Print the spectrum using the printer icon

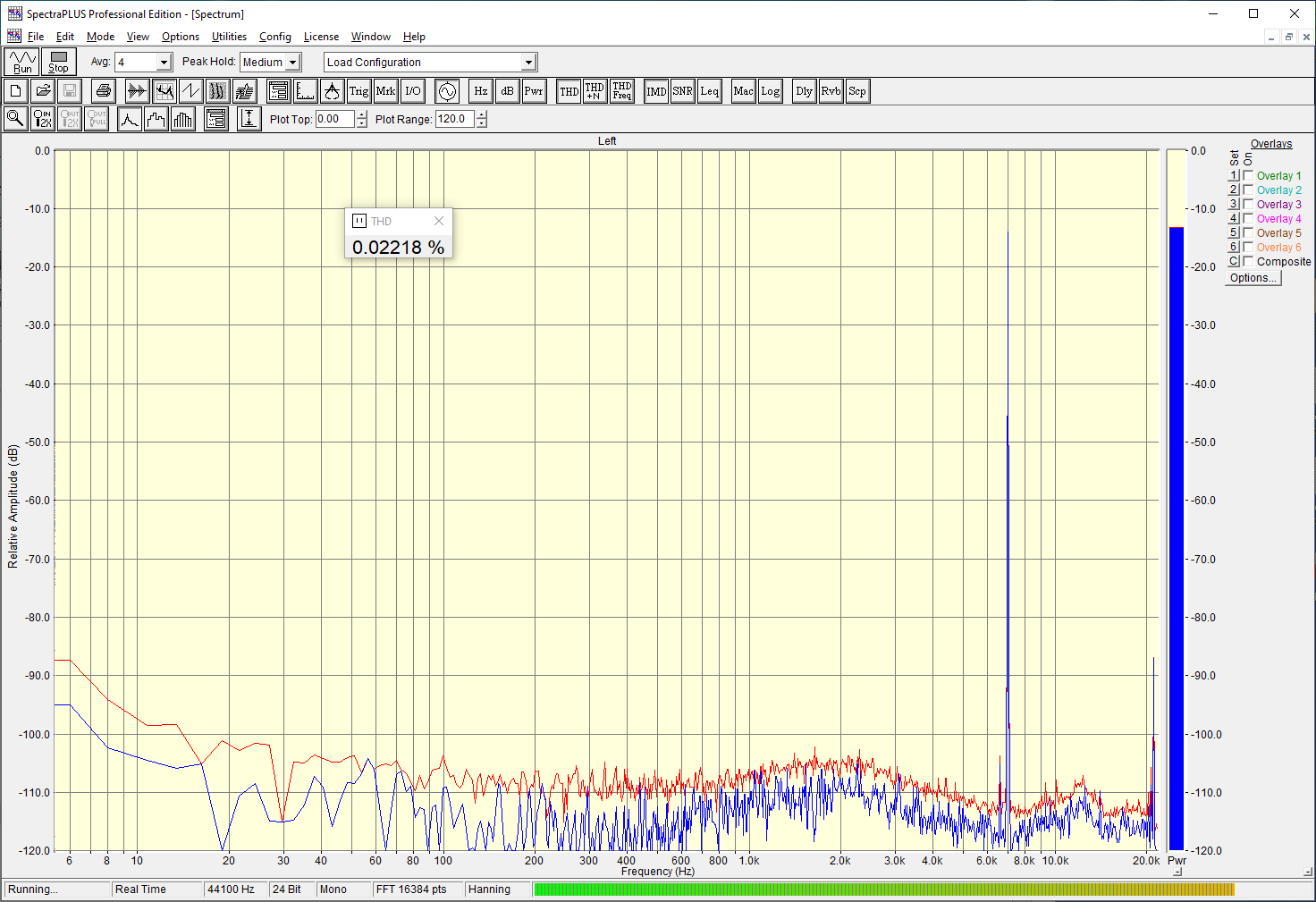(x=104, y=91)
